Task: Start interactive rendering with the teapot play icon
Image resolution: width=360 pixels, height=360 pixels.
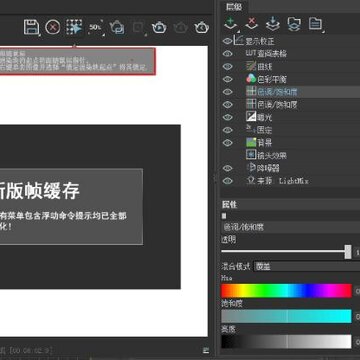Action: click(x=159, y=27)
